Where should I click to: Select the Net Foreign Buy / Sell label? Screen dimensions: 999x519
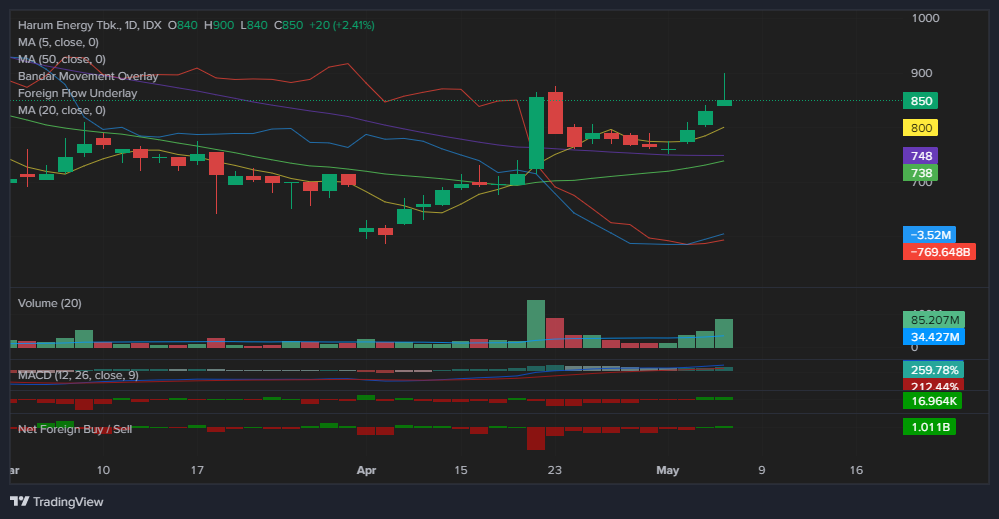75,428
